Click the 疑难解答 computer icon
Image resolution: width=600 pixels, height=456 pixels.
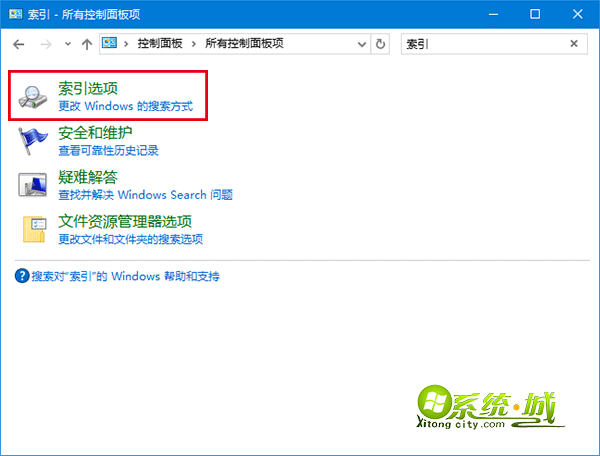point(34,185)
